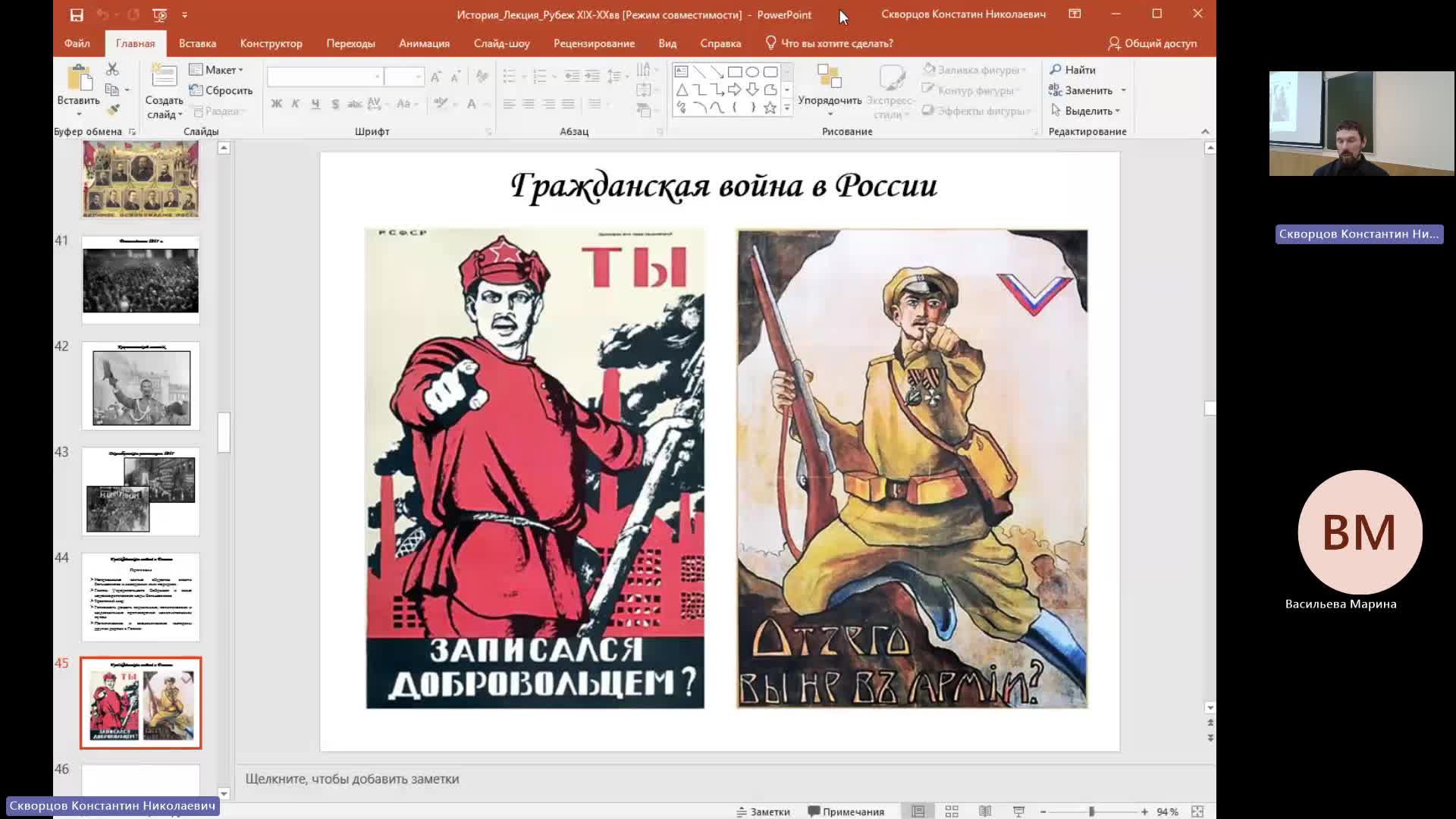Viewport: 1456px width, 819px height.
Task: Save the presentation from Quick Access toolbar
Action: point(77,14)
